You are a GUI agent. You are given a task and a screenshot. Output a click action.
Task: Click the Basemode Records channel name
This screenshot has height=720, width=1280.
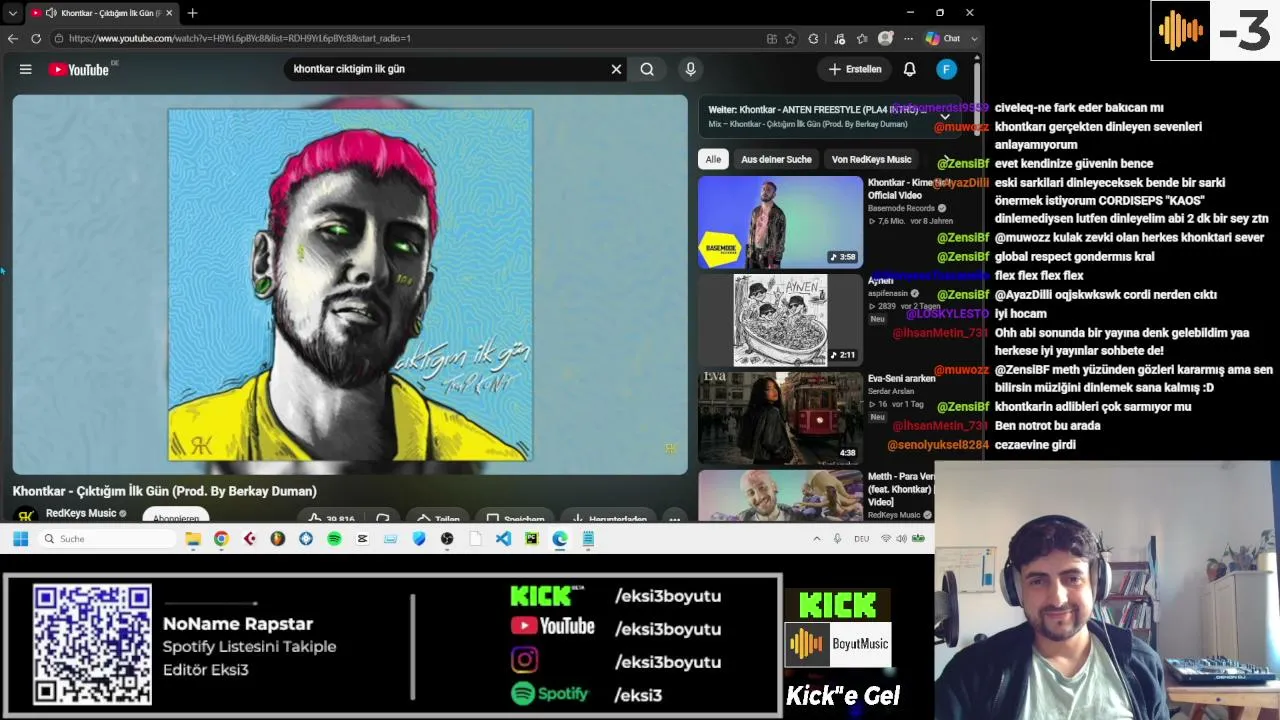pos(901,208)
